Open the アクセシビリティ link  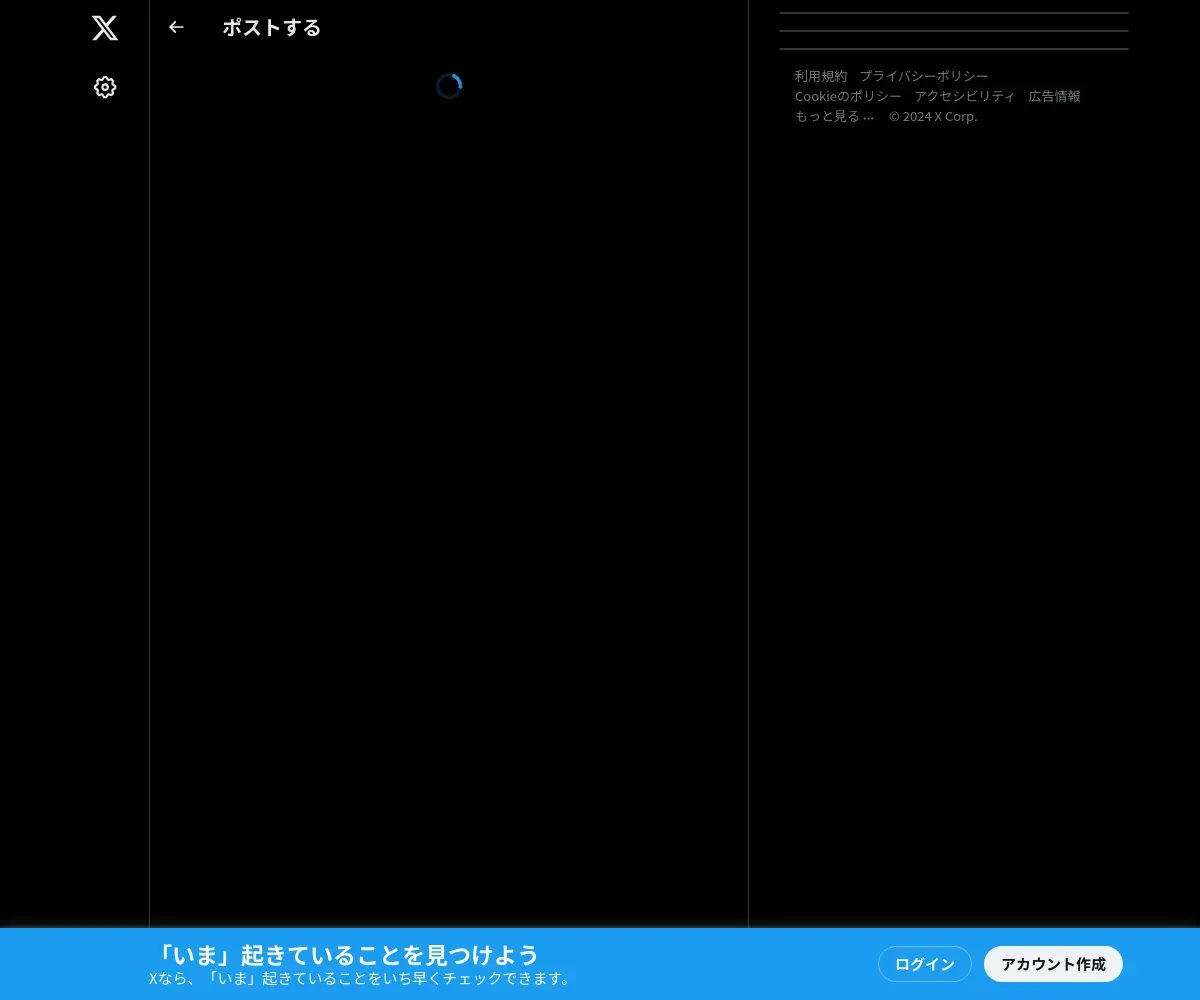point(965,96)
